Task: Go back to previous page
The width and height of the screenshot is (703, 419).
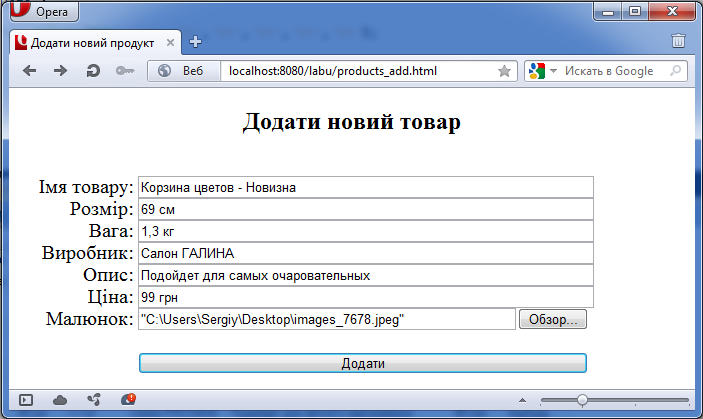Action: tap(30, 71)
